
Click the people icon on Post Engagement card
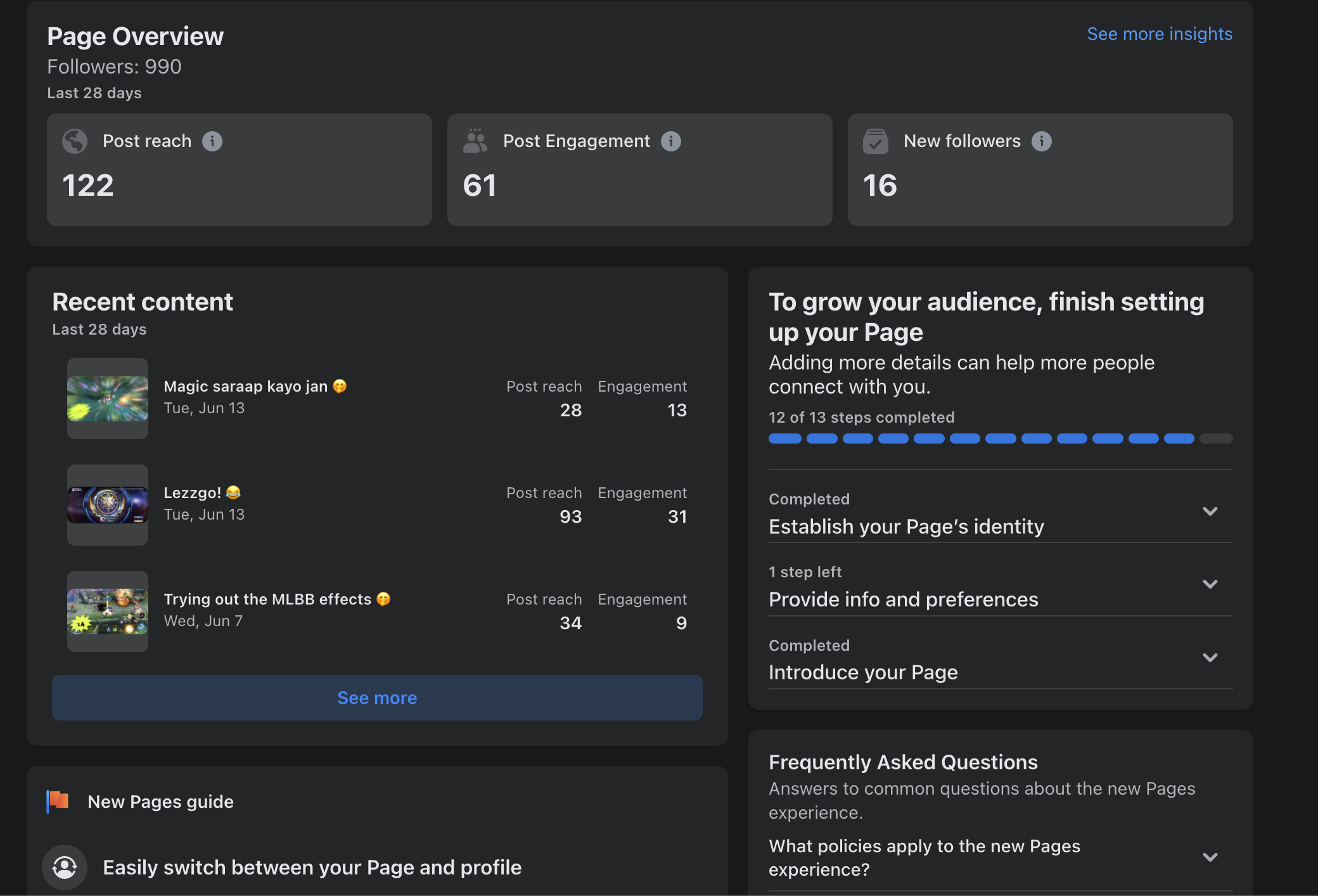475,141
